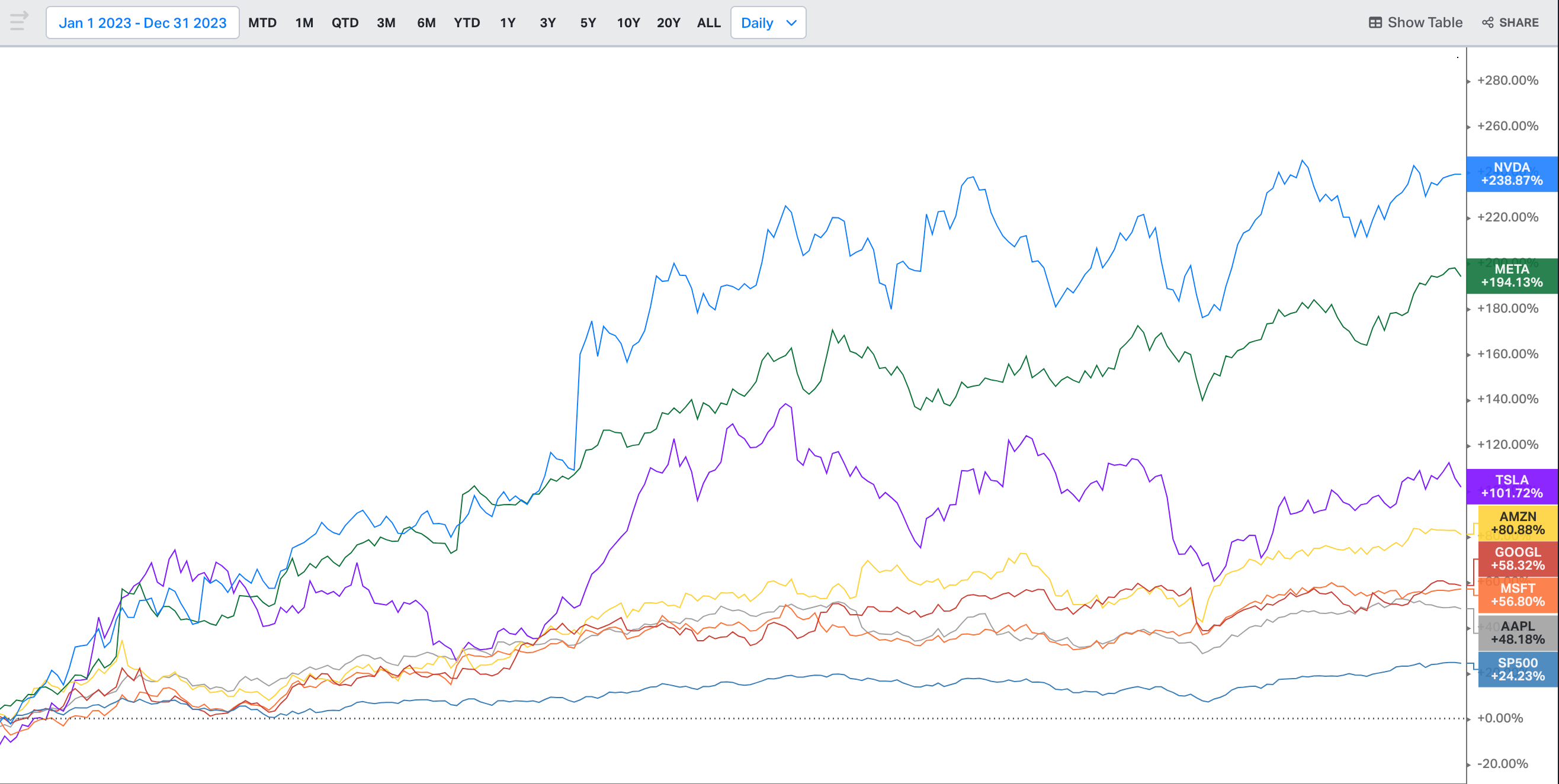Image resolution: width=1559 pixels, height=784 pixels.
Task: Click the AMZN +80.88% label
Action: coord(1518,523)
